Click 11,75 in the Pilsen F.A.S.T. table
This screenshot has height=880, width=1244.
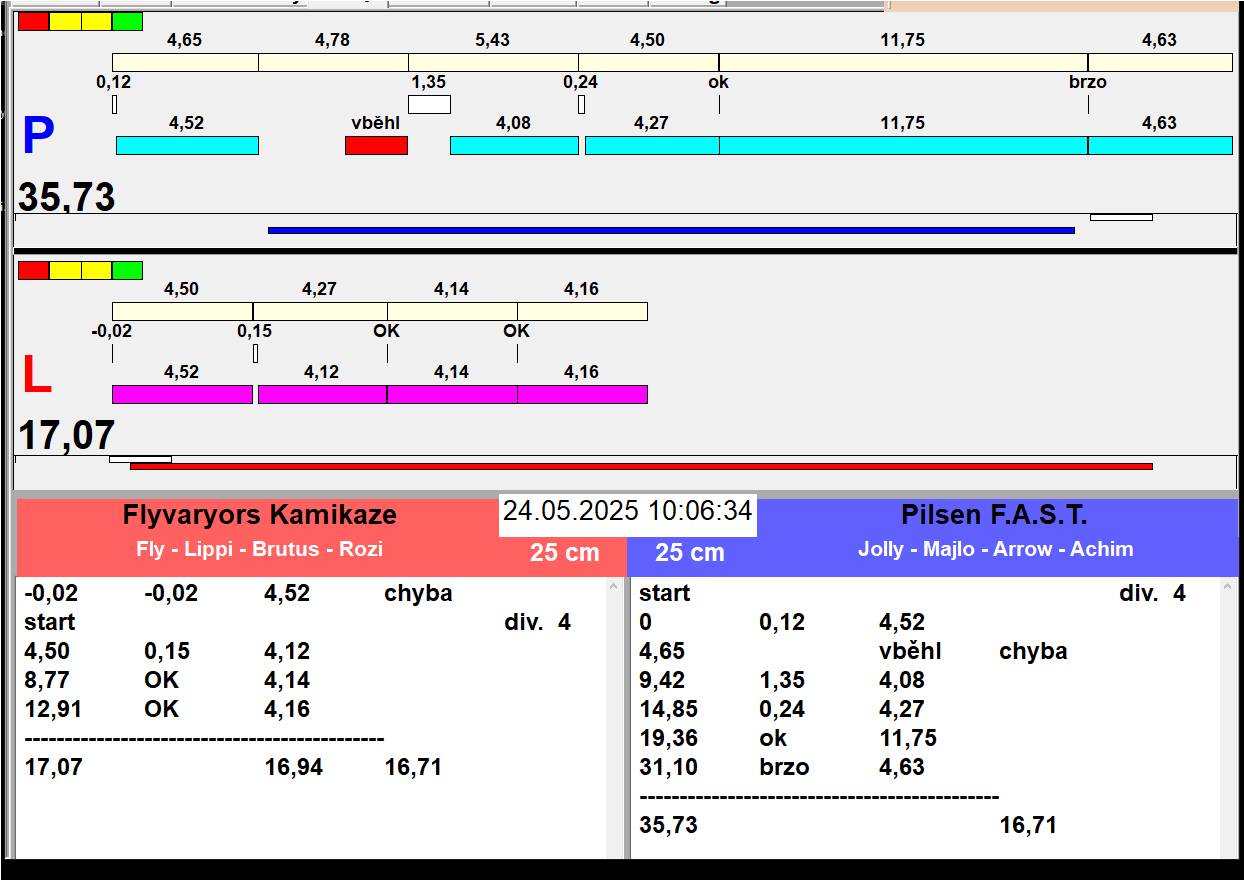click(x=908, y=738)
